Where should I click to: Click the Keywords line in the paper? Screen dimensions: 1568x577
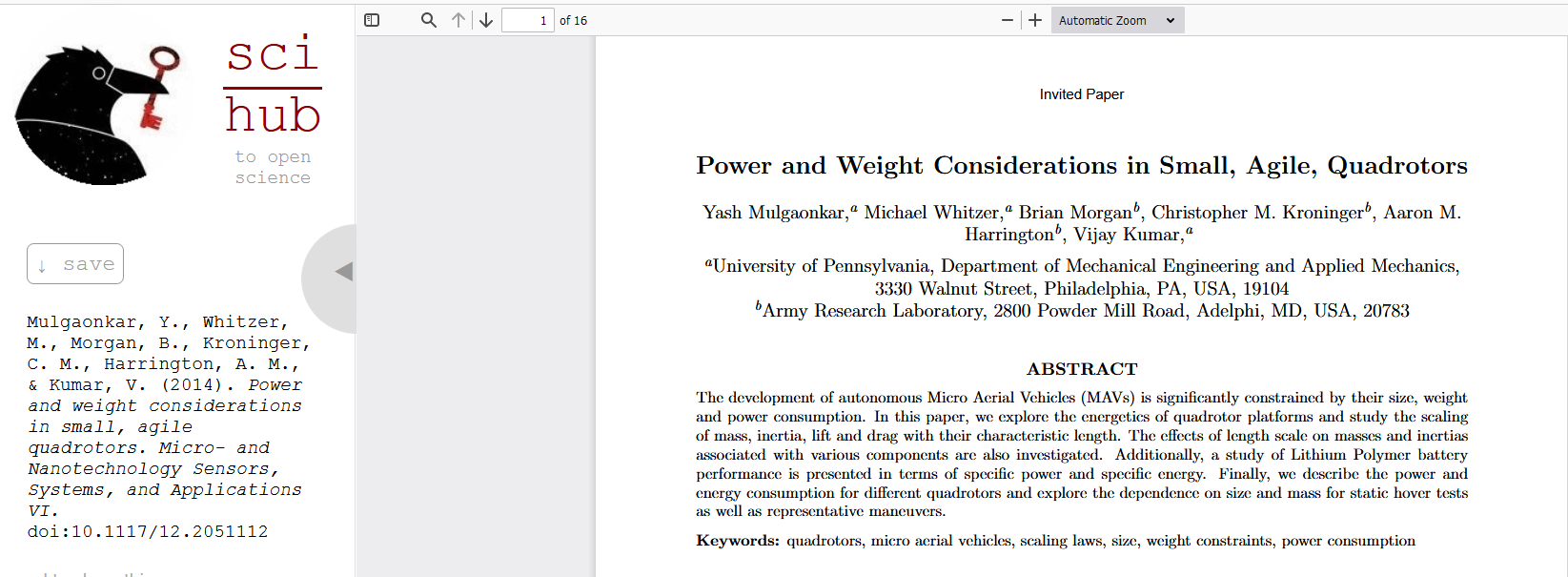(1055, 541)
